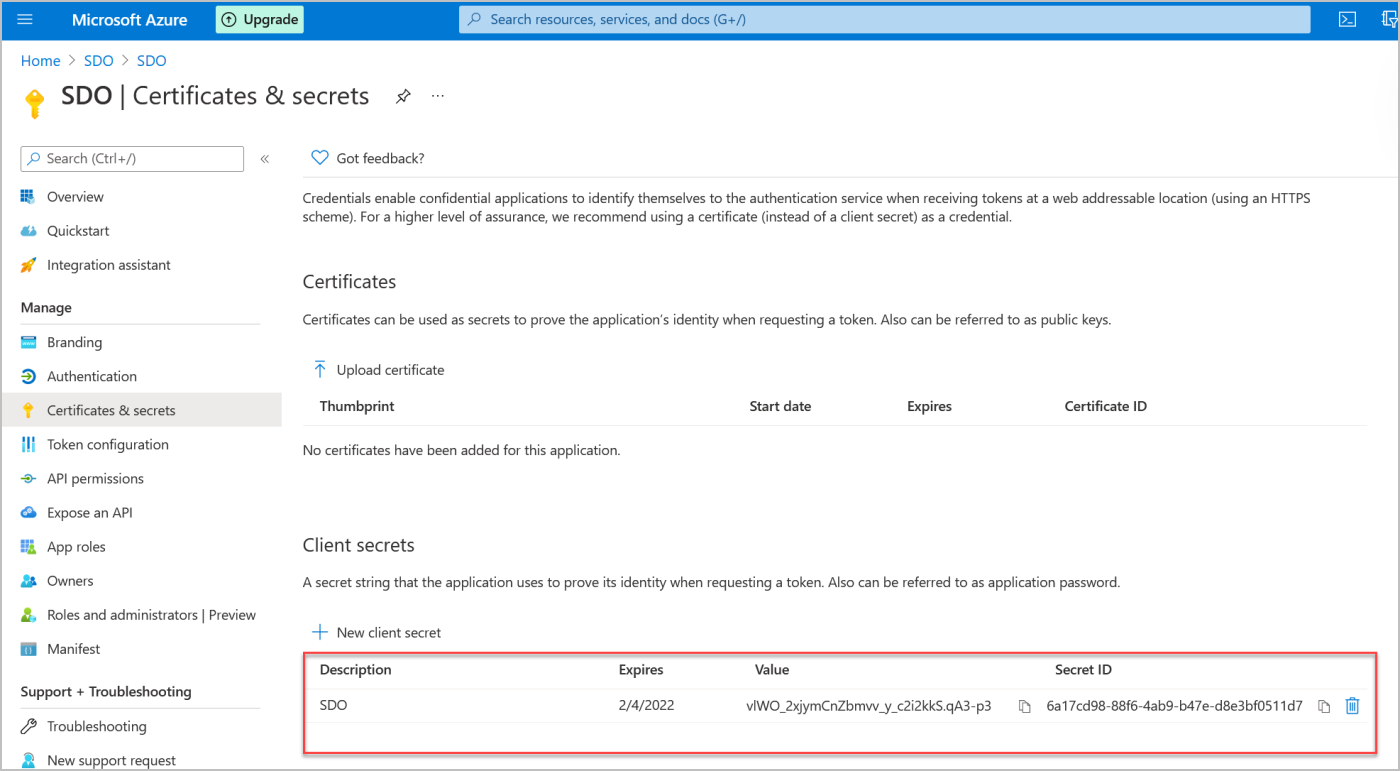Click the plus icon for New client secret

320,632
